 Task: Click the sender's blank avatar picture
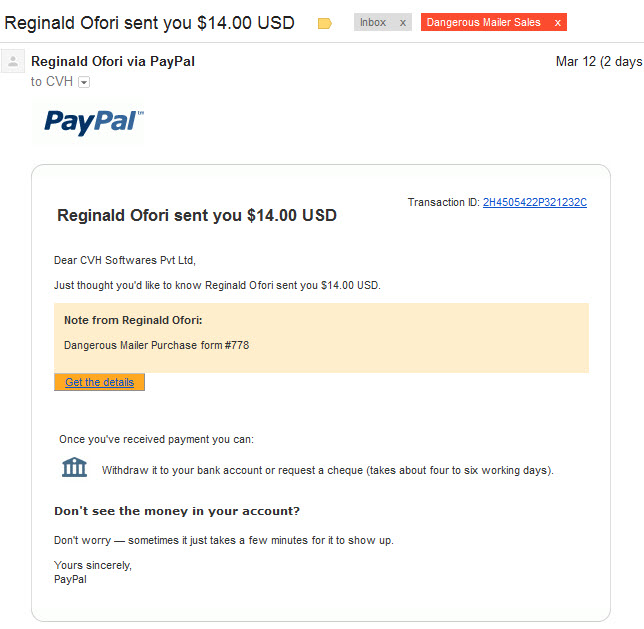coord(13,62)
